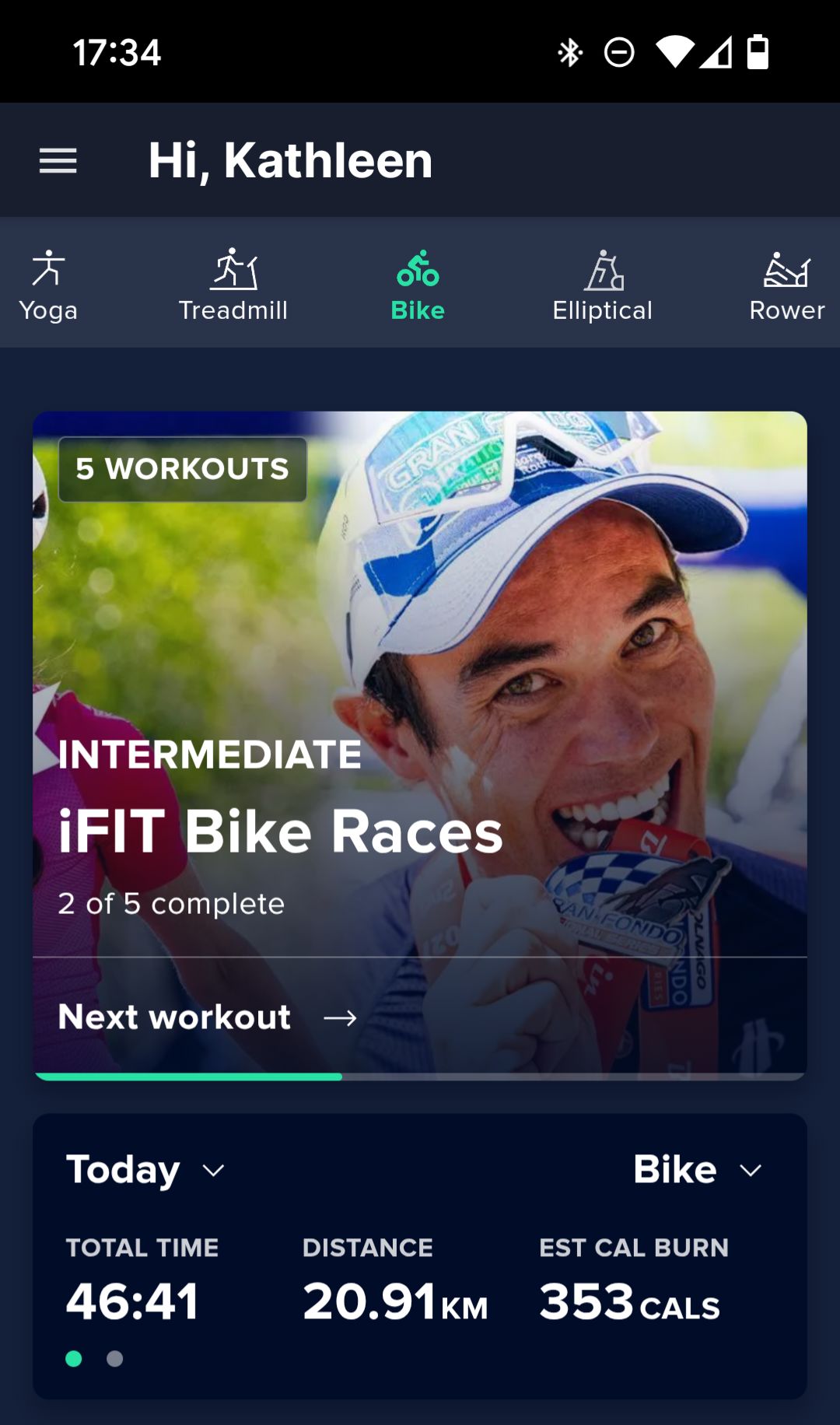
Task: Open the Bike equipment filter dropdown
Action: [x=698, y=1169]
